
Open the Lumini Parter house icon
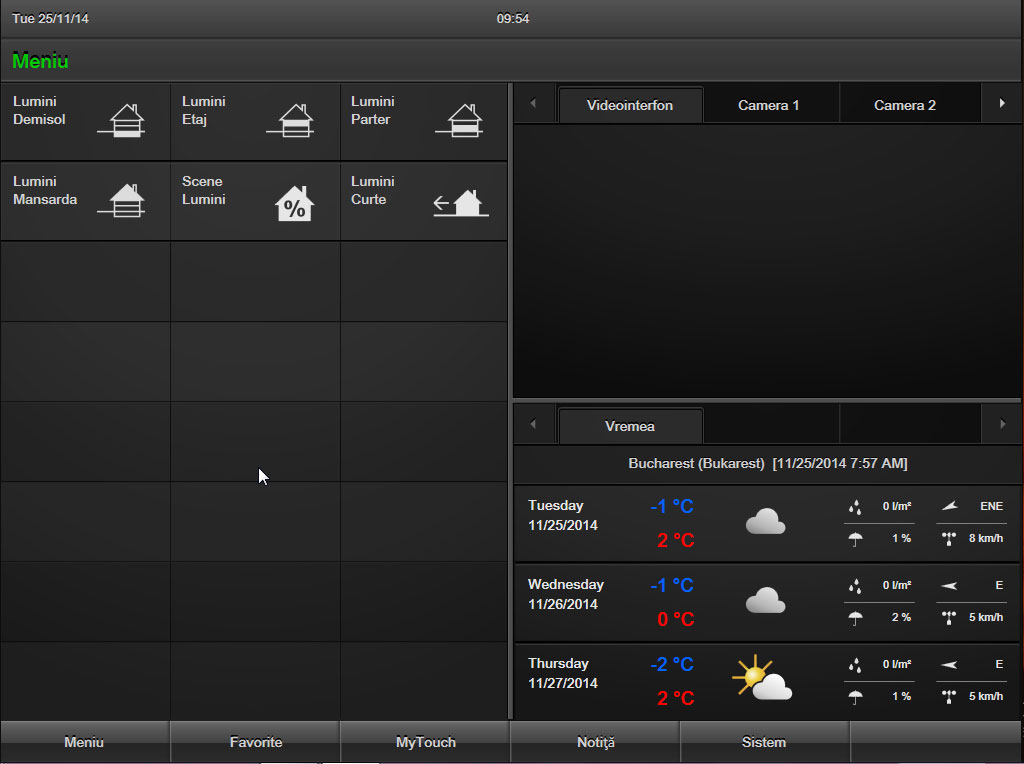(459, 121)
